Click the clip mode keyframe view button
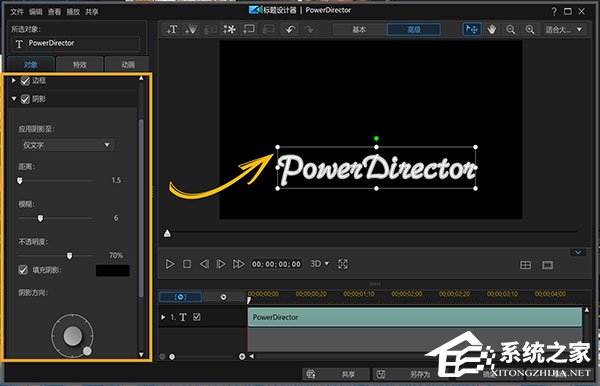 (x=180, y=297)
